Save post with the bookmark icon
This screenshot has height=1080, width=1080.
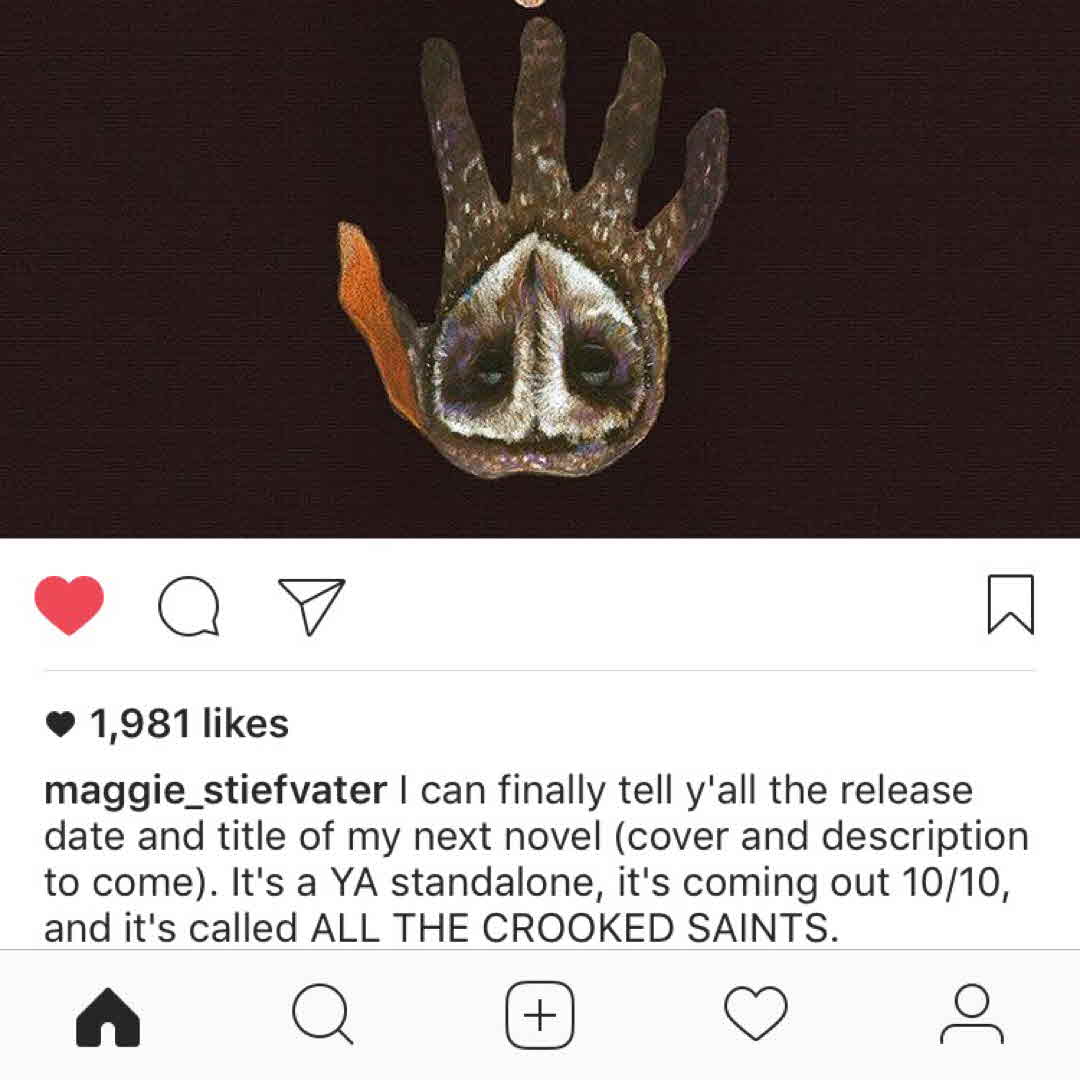(x=1010, y=604)
